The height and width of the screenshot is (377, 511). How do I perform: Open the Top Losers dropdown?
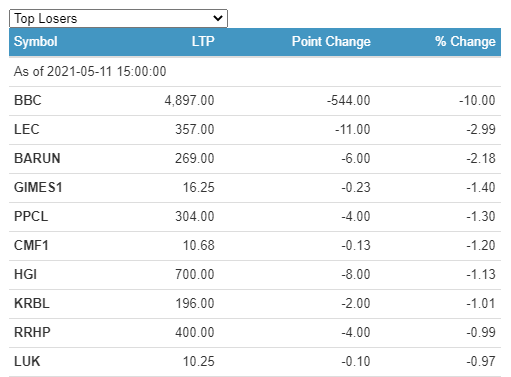(118, 18)
